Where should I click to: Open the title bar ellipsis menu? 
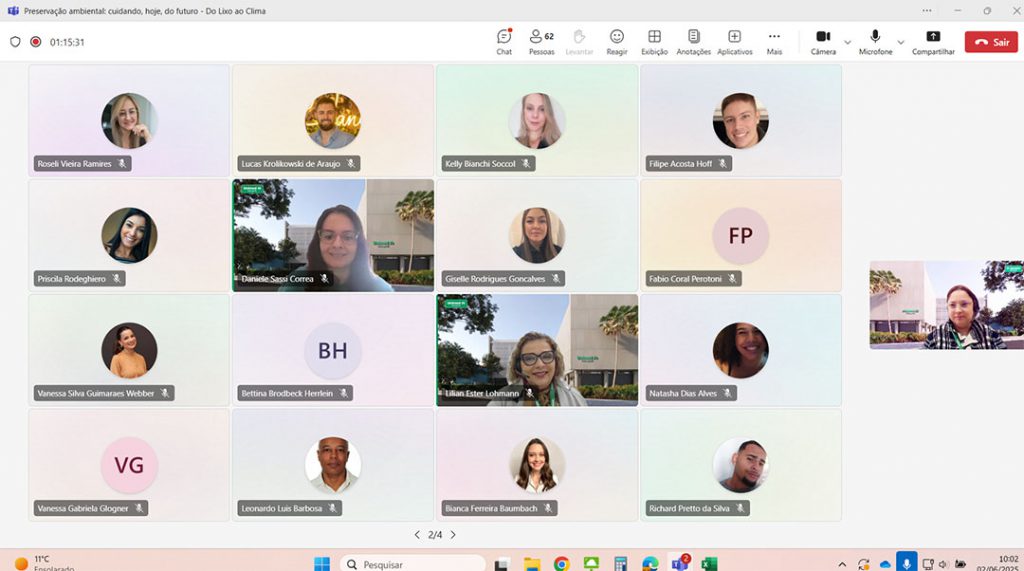[927, 10]
